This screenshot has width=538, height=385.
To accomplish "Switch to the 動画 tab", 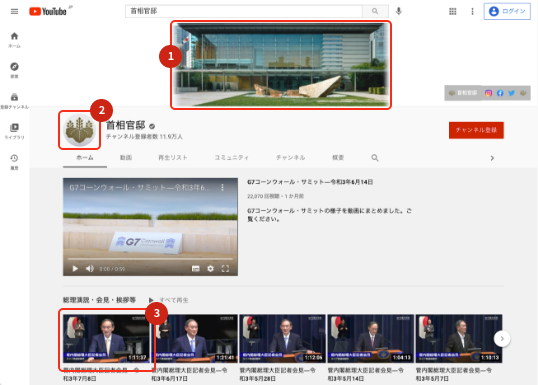I will [x=126, y=158].
